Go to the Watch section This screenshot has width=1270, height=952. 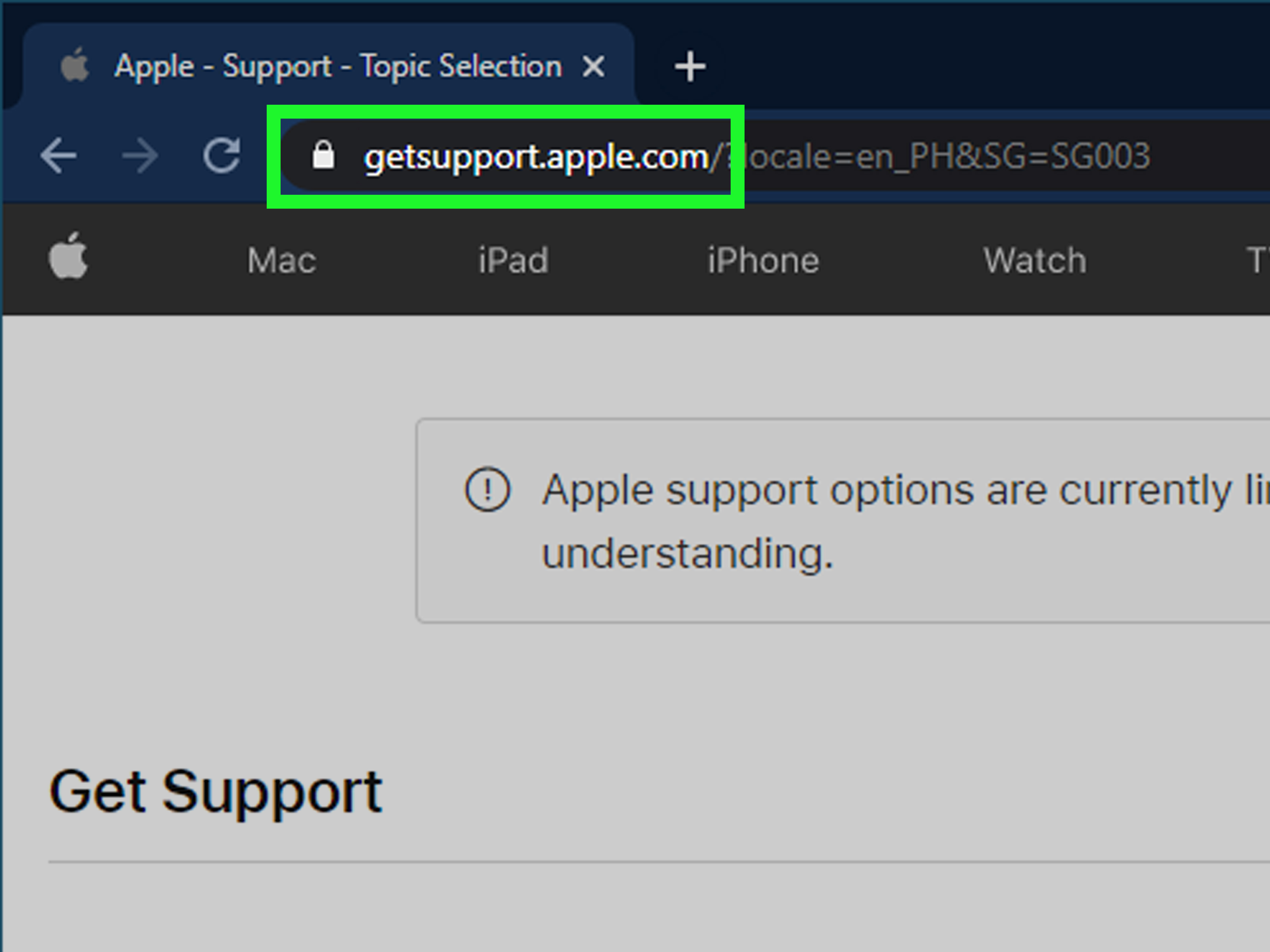point(1035,261)
